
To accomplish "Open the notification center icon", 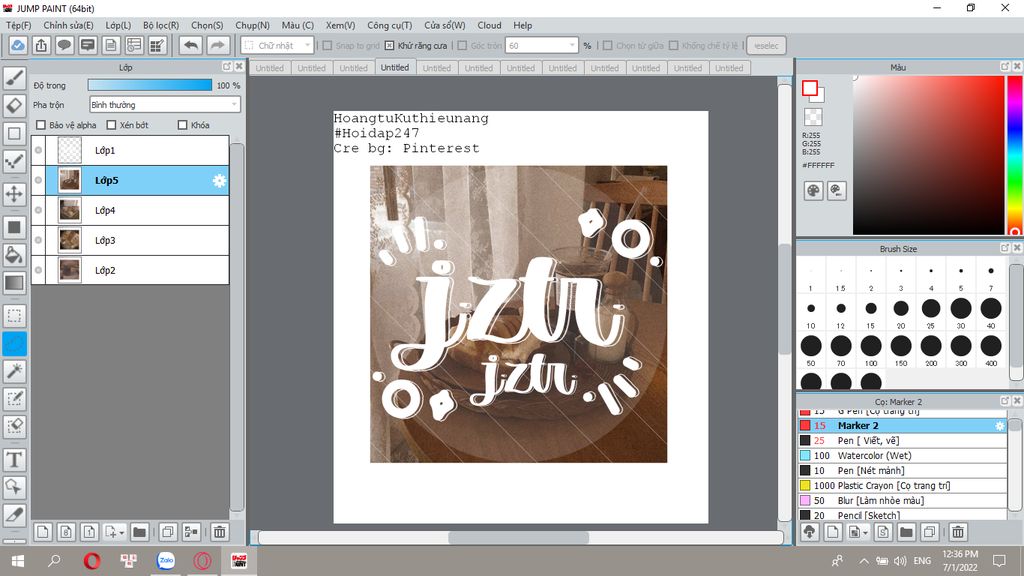I will [x=999, y=561].
